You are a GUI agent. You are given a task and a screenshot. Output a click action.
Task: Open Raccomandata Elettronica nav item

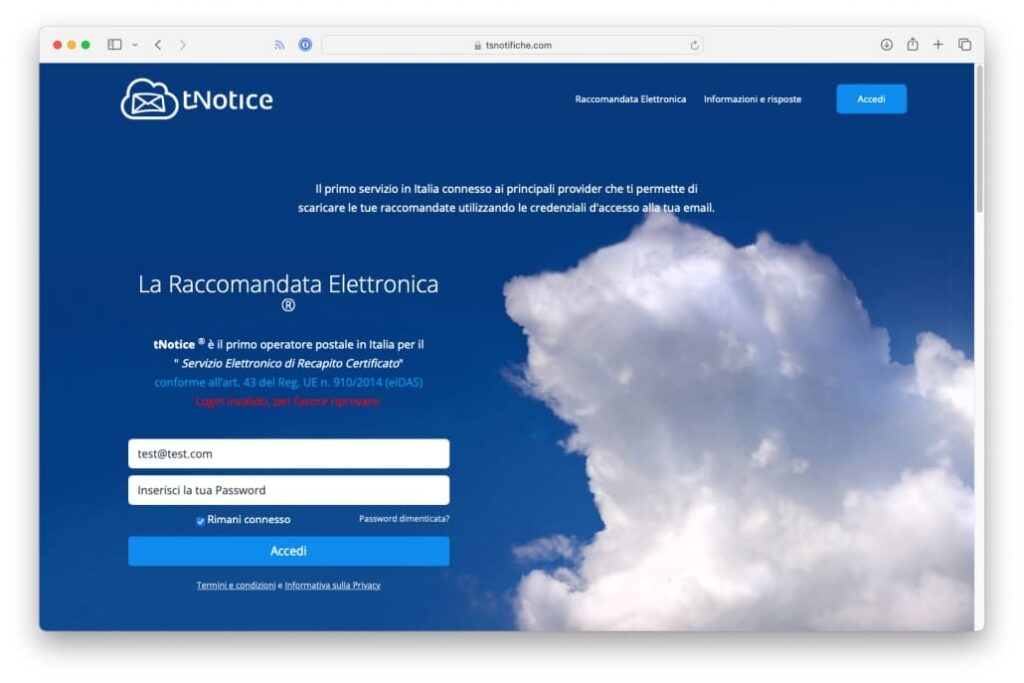(630, 99)
